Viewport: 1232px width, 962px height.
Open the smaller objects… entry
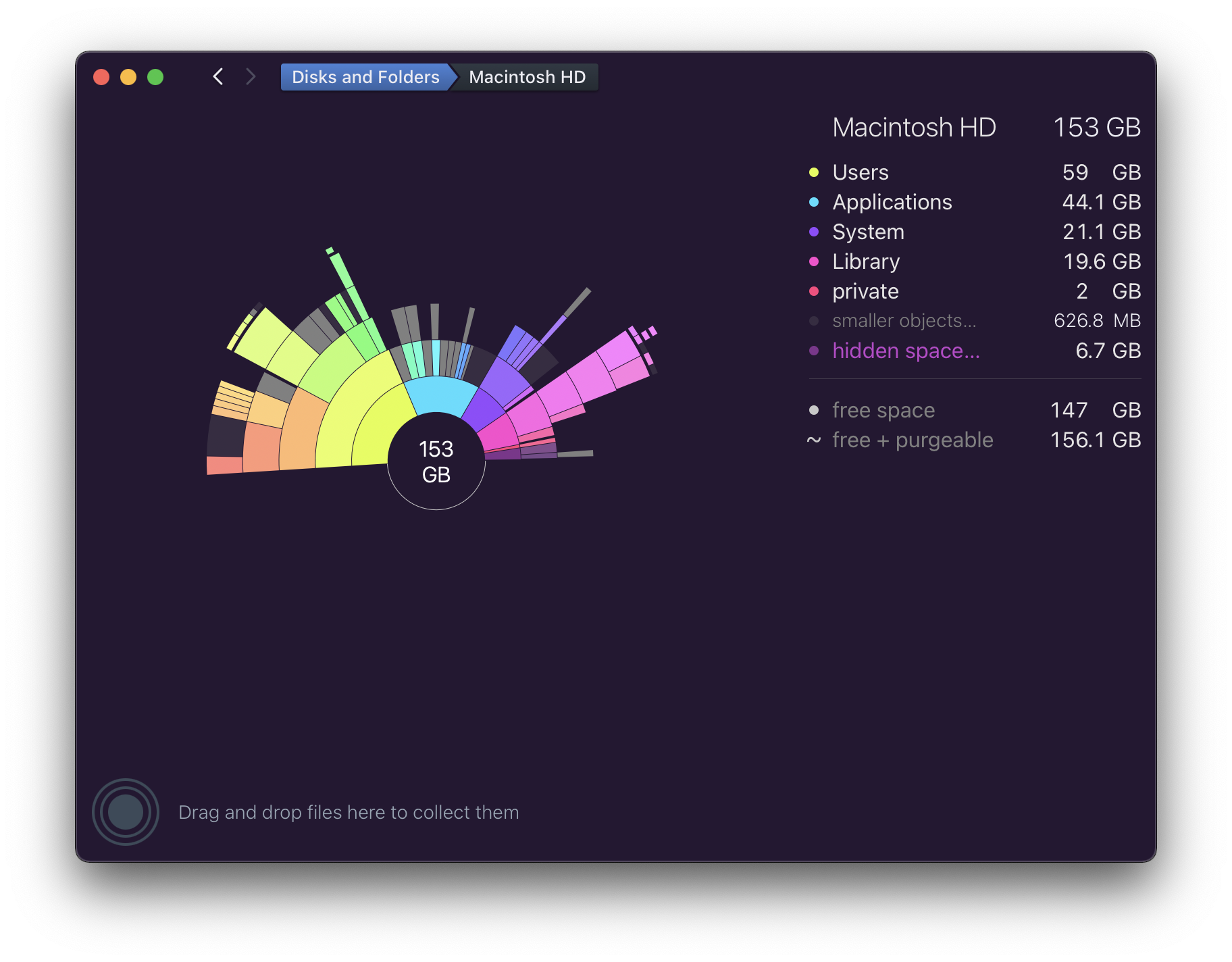974,321
